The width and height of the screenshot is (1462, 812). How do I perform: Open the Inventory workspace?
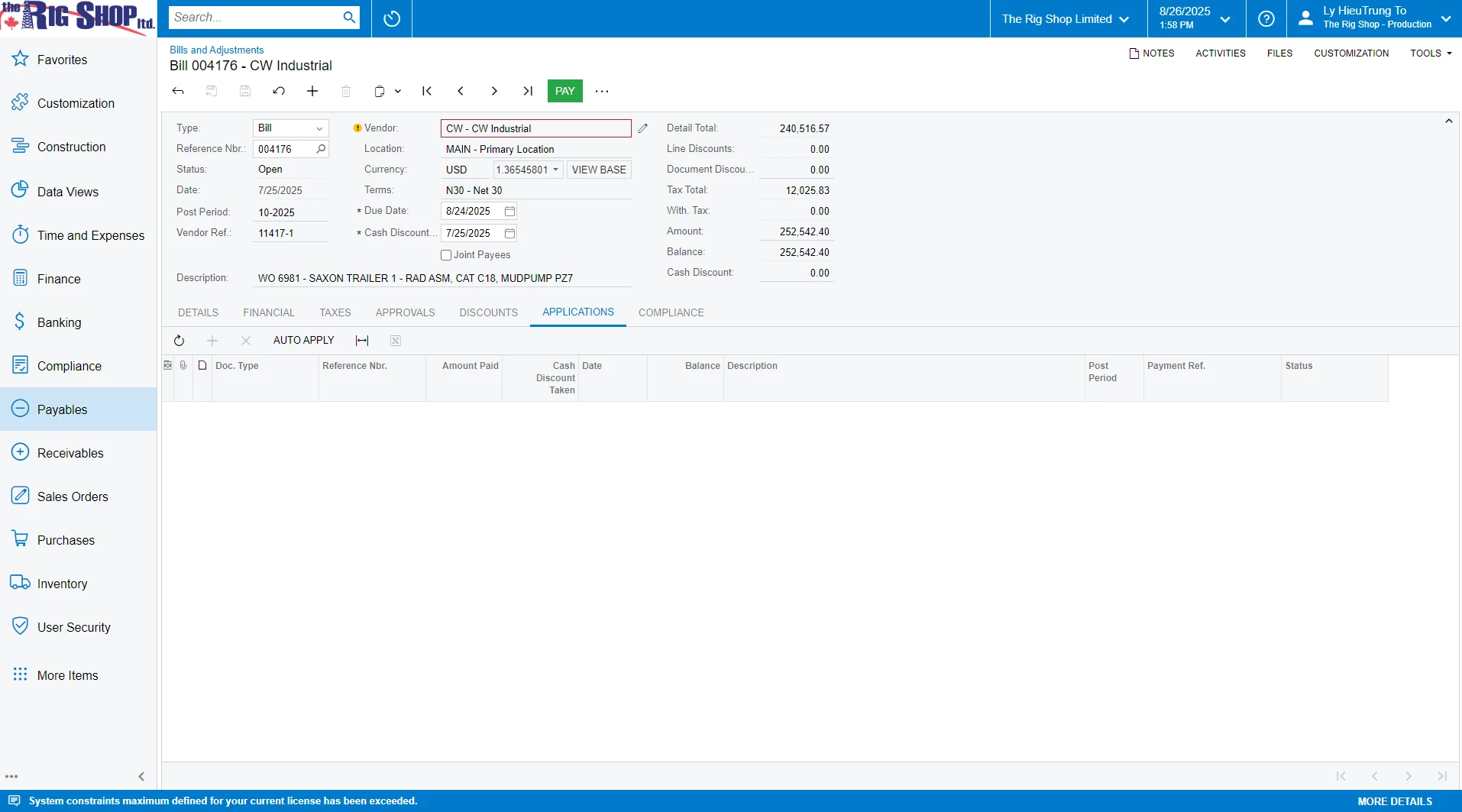78,584
